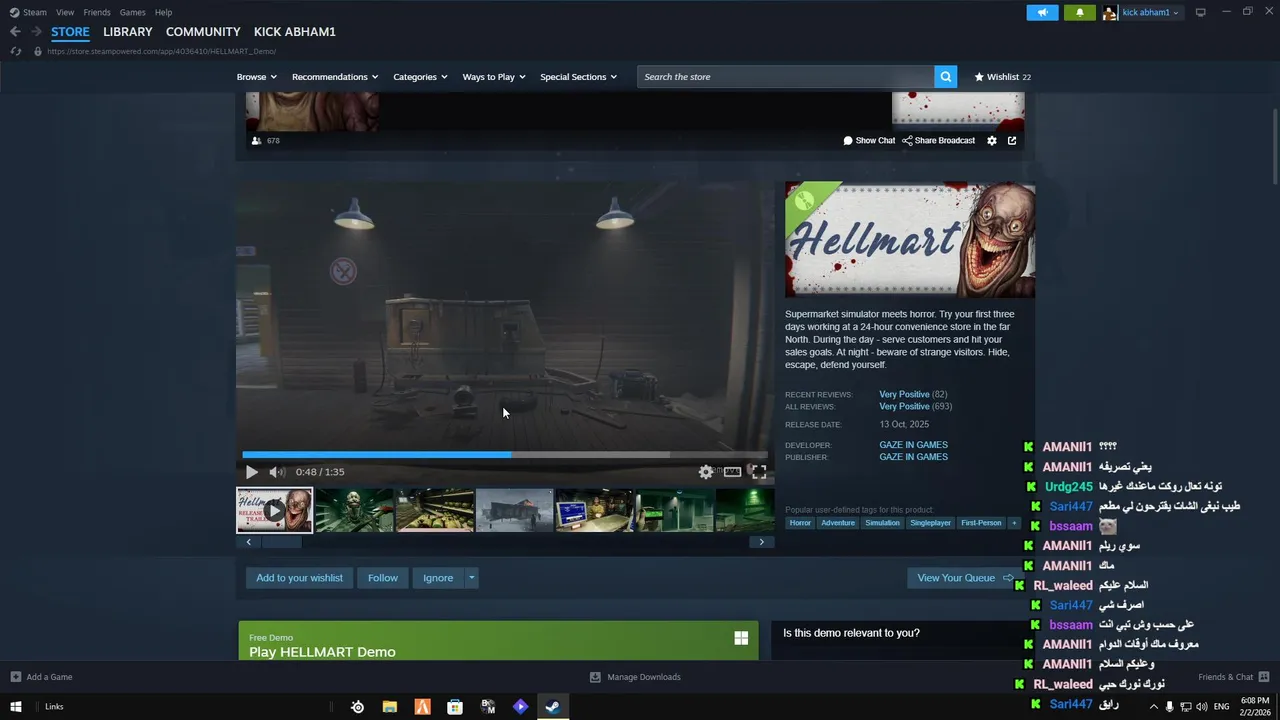1280x720 pixels.
Task: Click the kick abham1 profile avatar
Action: coord(1110,12)
